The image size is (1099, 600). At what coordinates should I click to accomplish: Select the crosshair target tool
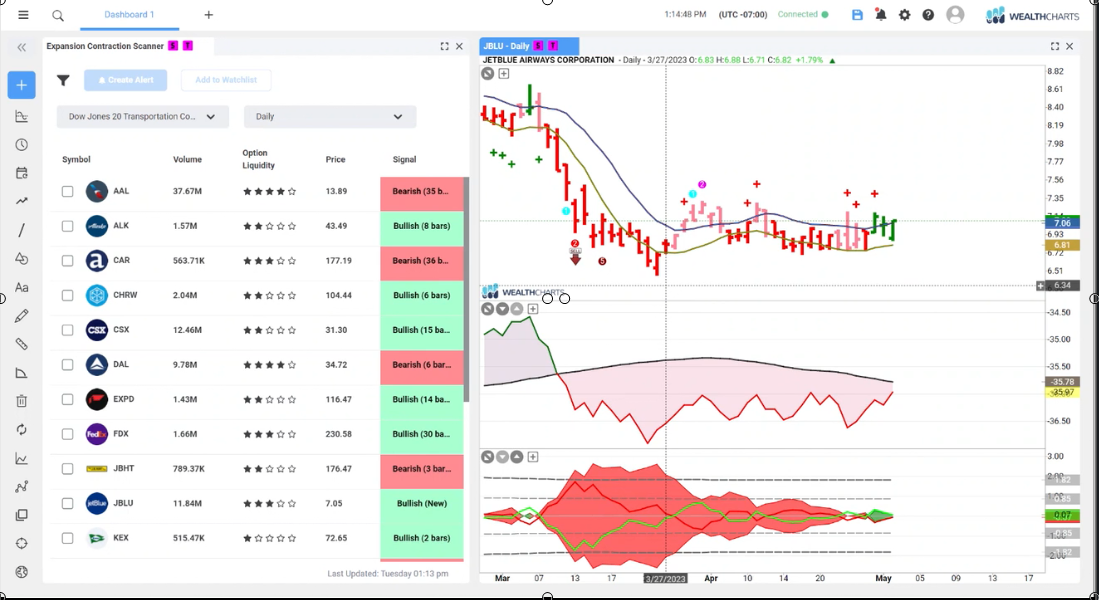22,543
